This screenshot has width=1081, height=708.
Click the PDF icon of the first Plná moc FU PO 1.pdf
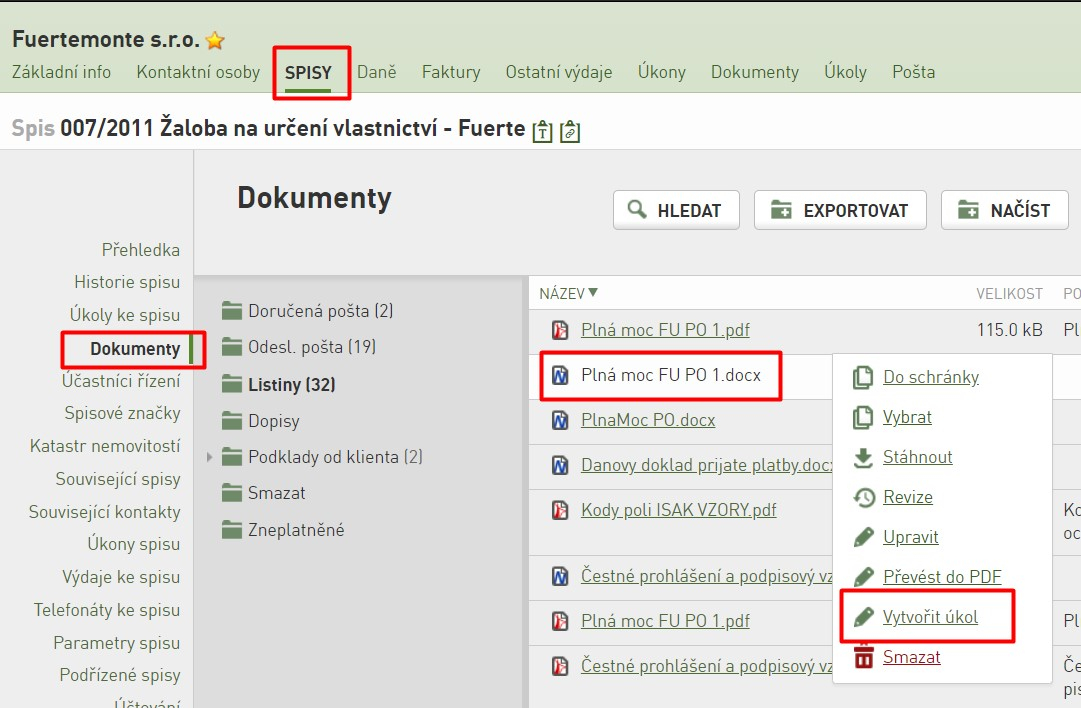tap(560, 330)
